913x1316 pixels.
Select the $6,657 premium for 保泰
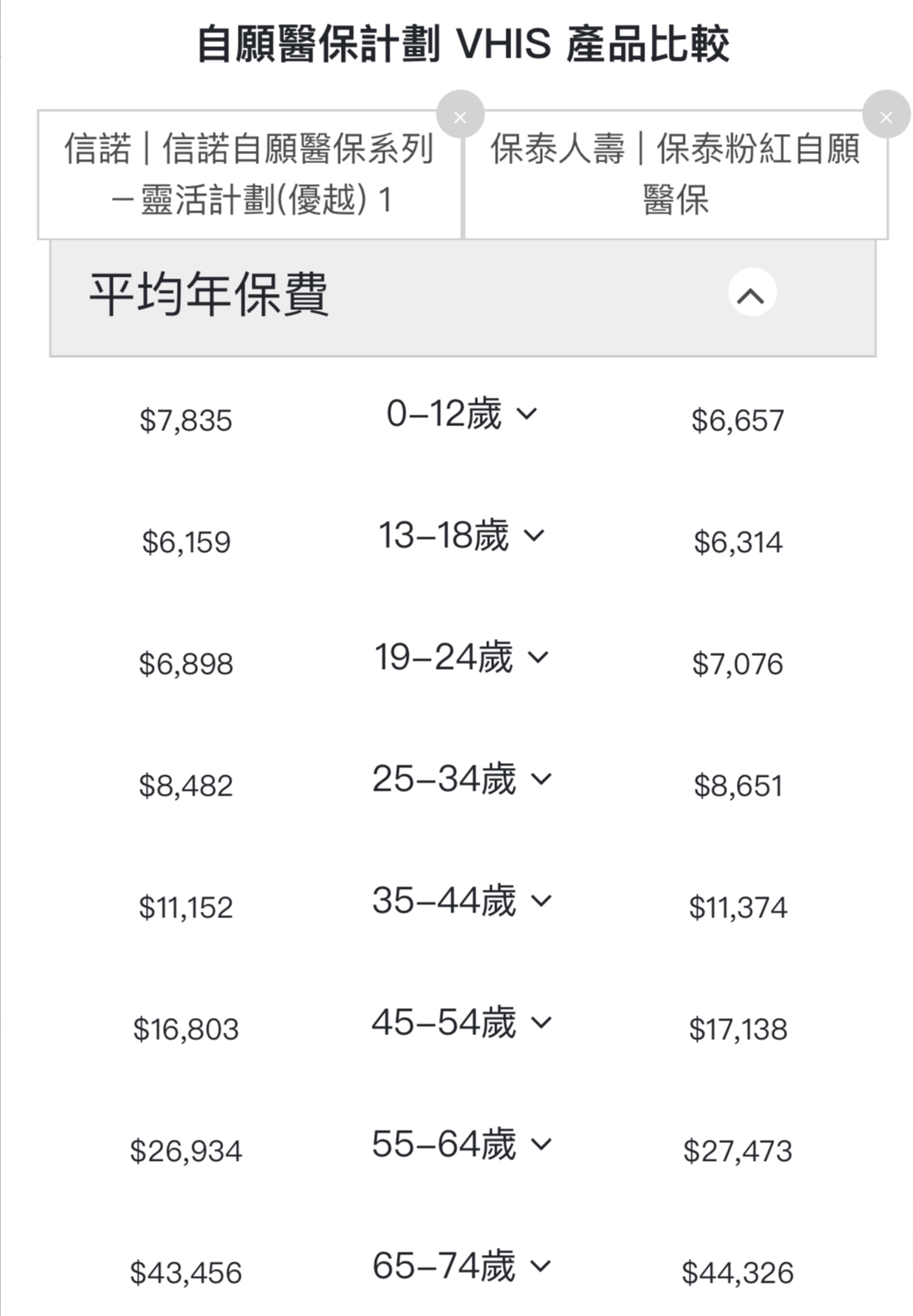pos(738,421)
